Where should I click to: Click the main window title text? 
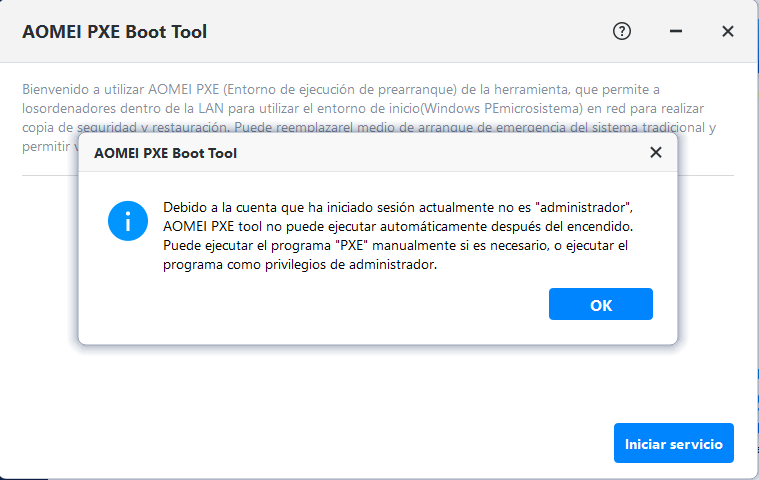pyautogui.click(x=115, y=32)
